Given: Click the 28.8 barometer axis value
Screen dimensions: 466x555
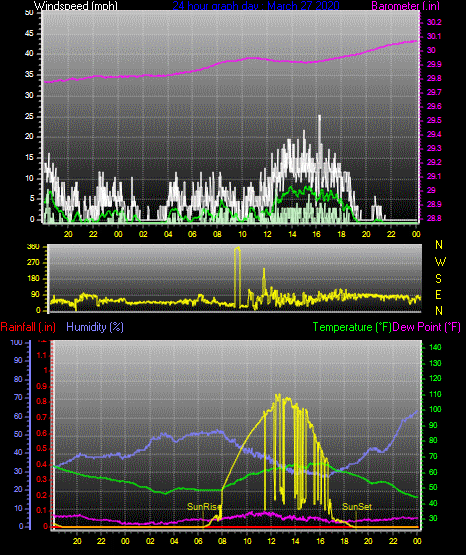Looking at the screenshot, I should [x=434, y=218].
